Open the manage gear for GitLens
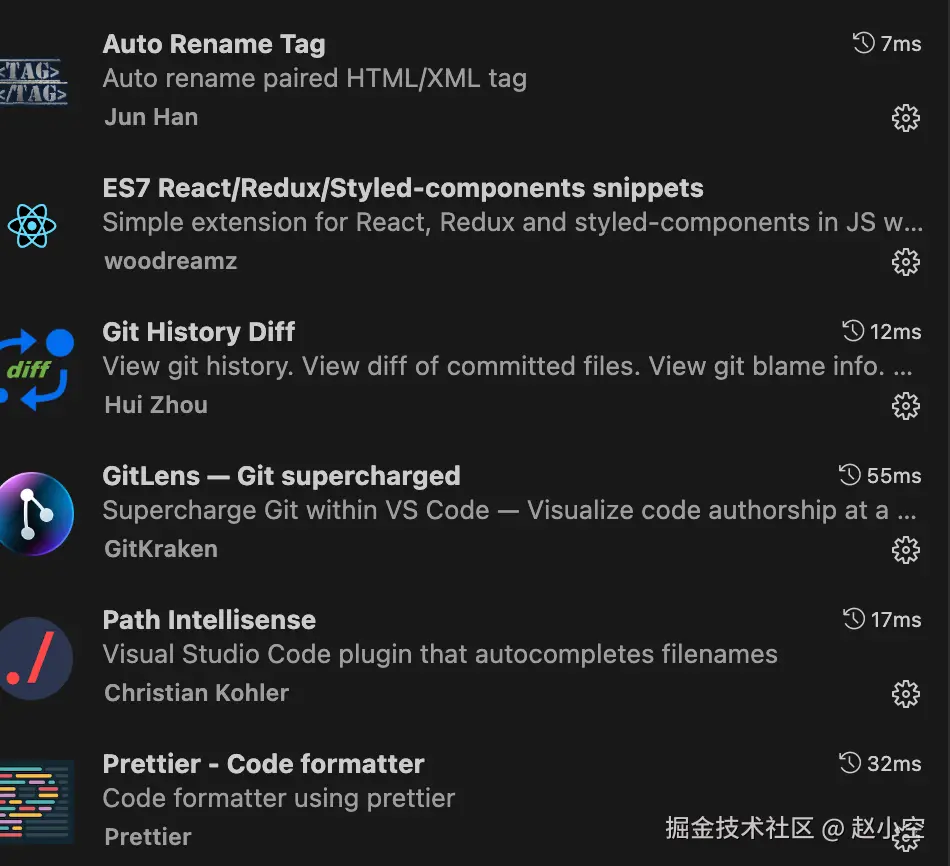 click(x=905, y=550)
